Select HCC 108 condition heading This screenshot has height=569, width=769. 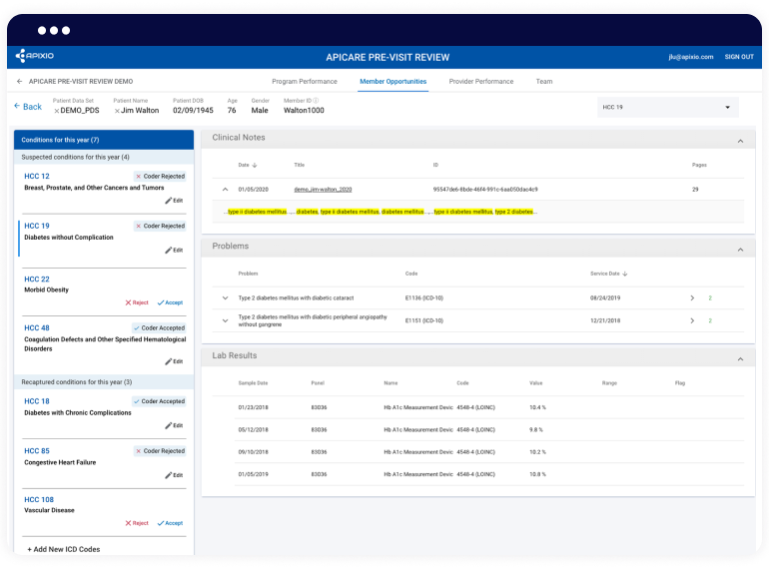tap(39, 499)
